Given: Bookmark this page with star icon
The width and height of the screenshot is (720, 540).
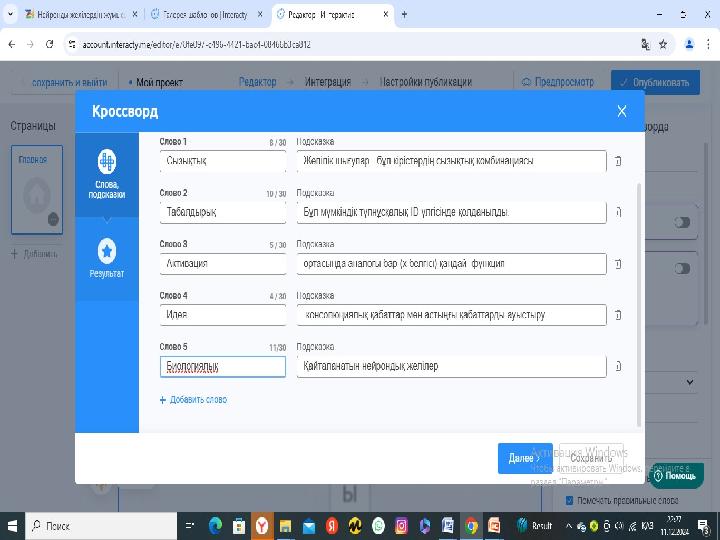Looking at the screenshot, I should (x=663, y=45).
